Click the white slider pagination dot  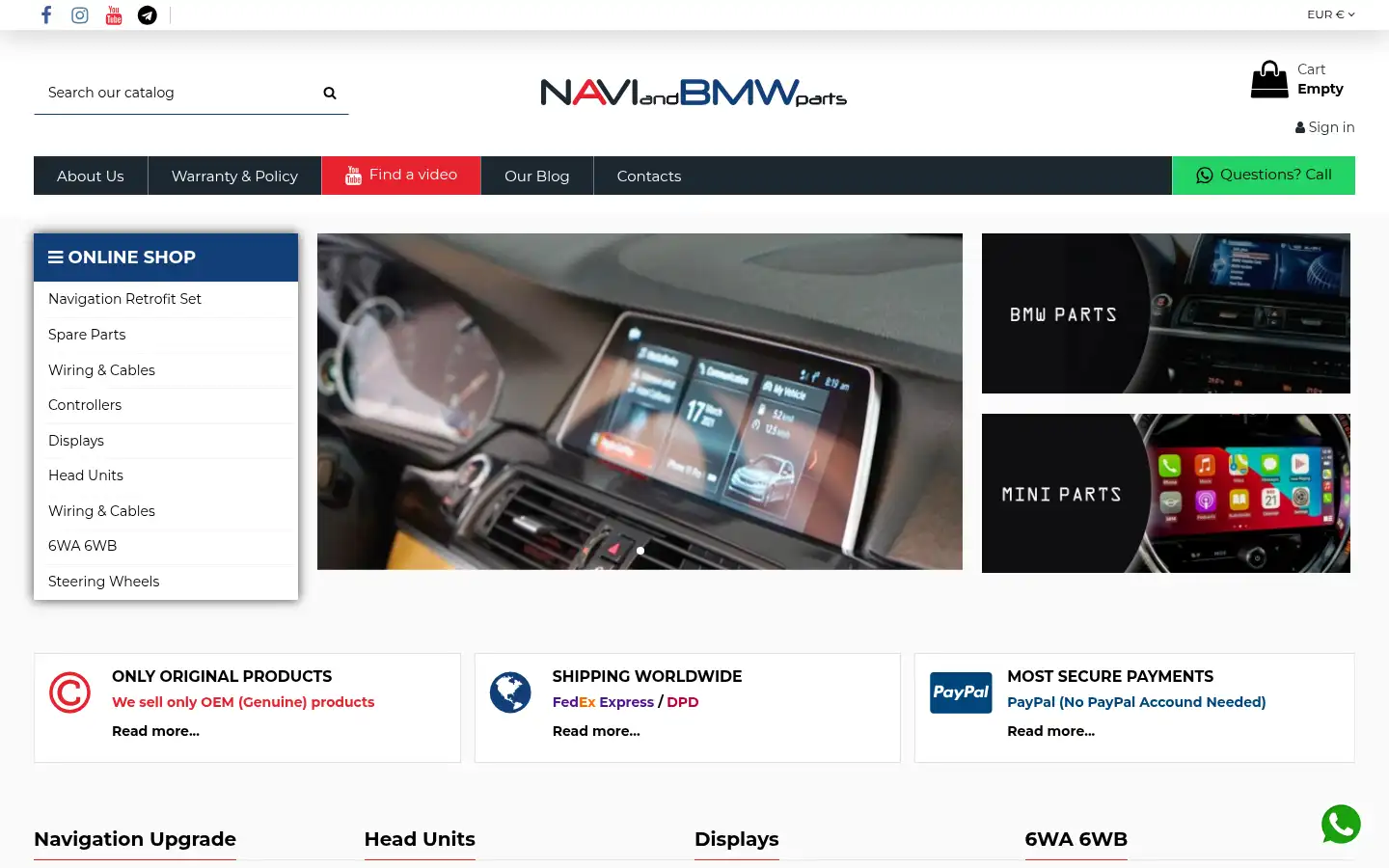coord(640,551)
